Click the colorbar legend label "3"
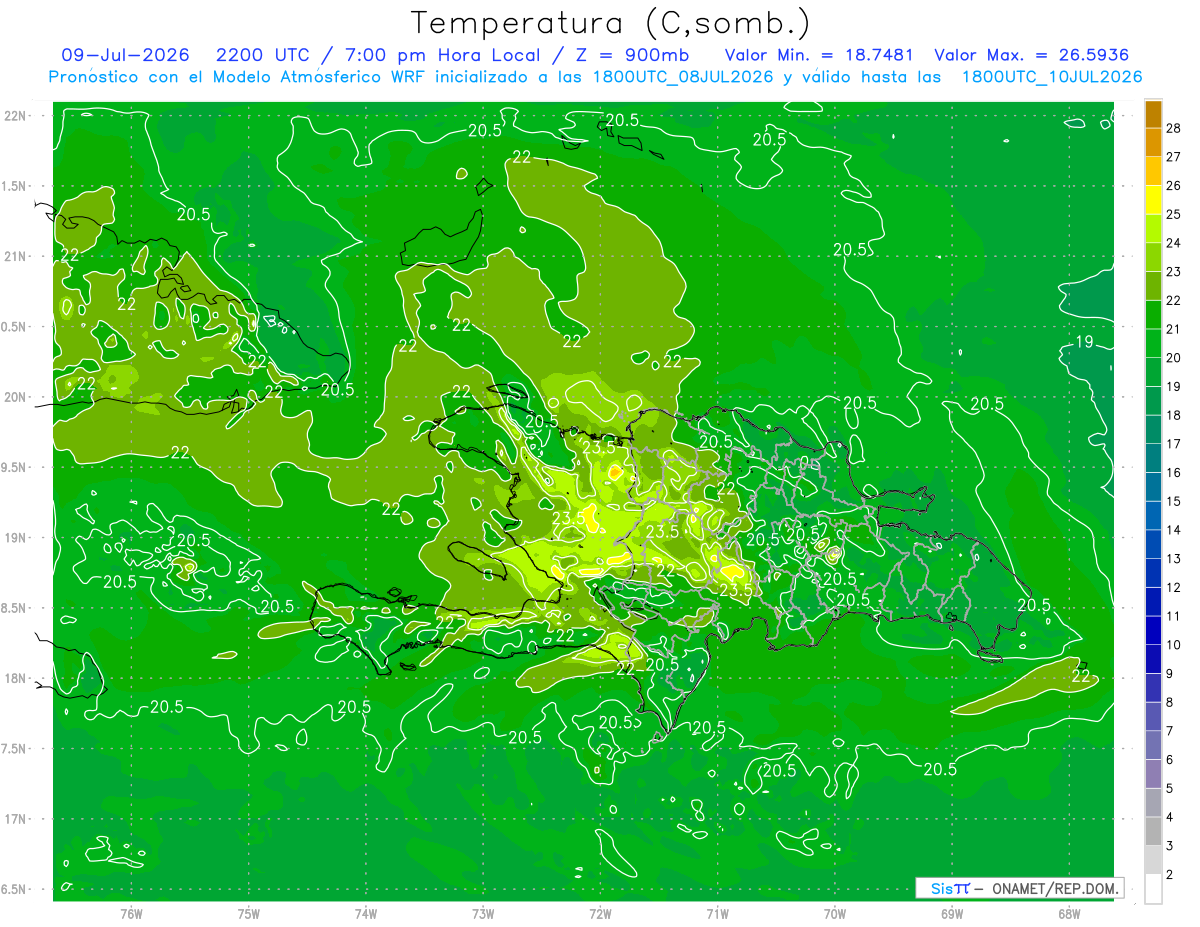Viewport: 1200px width, 927px height. 1171,846
